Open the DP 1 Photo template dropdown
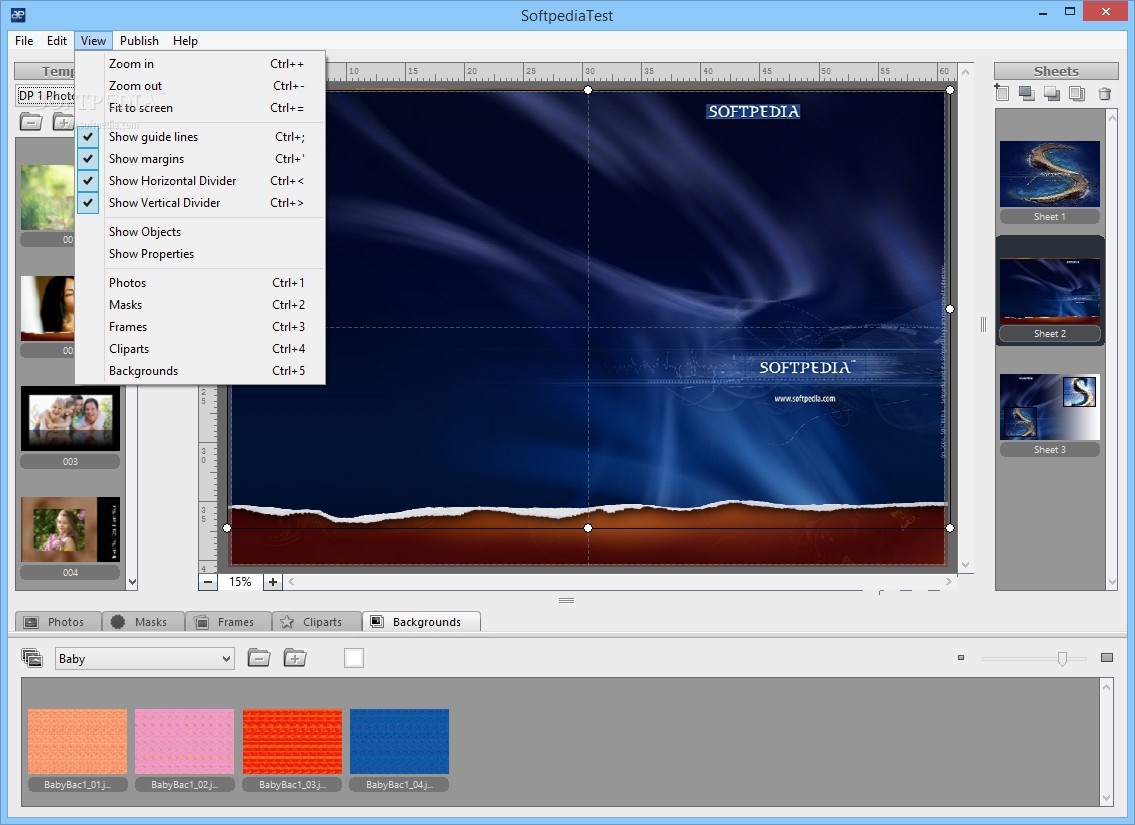Viewport: 1135px width, 825px height. (x=46, y=96)
